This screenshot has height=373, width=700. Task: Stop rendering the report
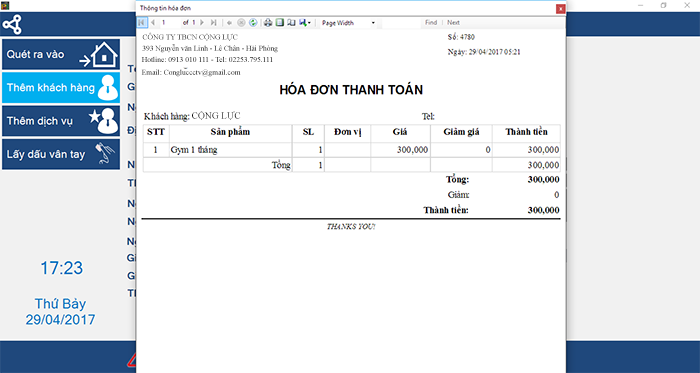(x=241, y=22)
